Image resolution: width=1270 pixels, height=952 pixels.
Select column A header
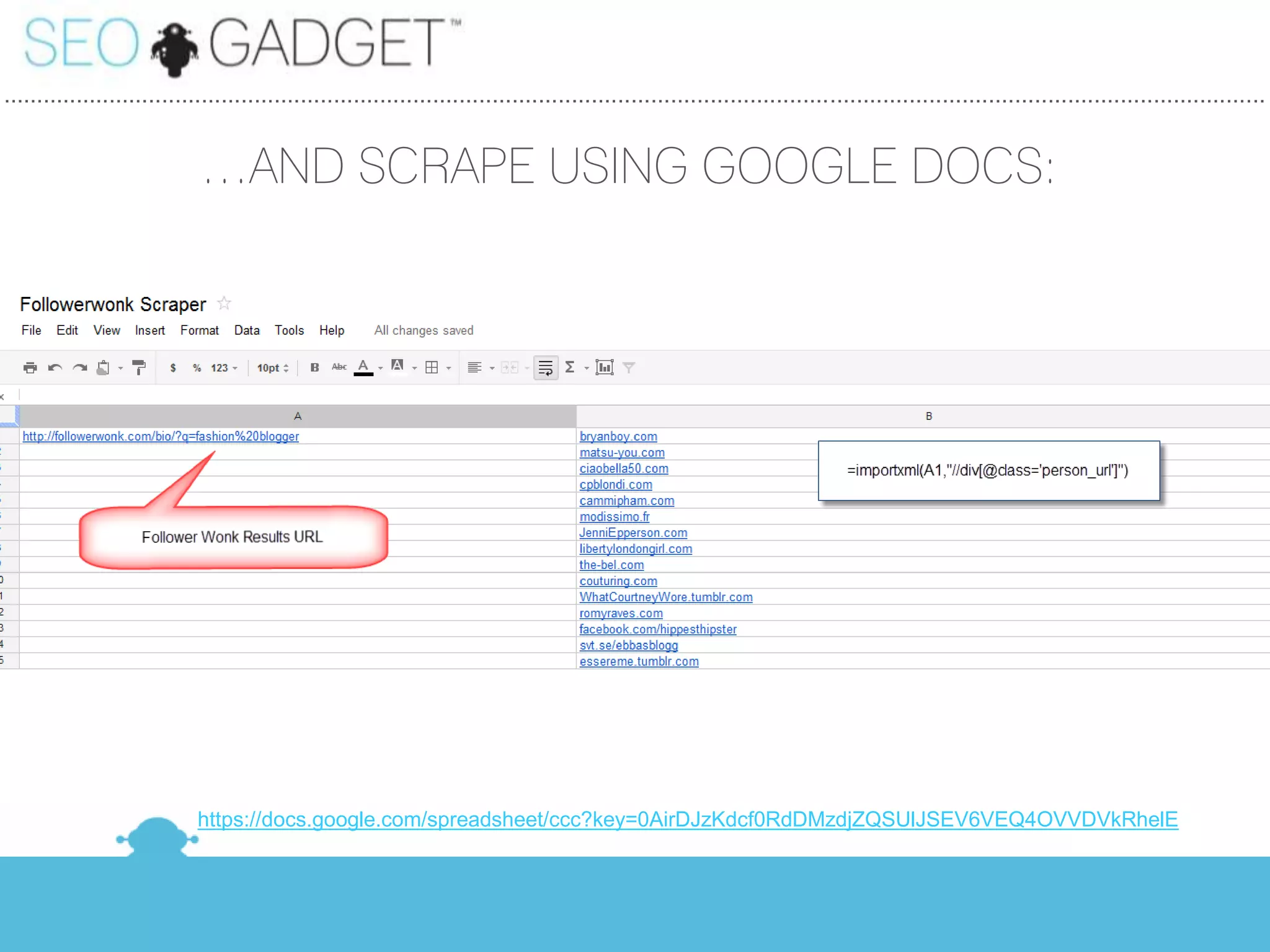[x=298, y=416]
